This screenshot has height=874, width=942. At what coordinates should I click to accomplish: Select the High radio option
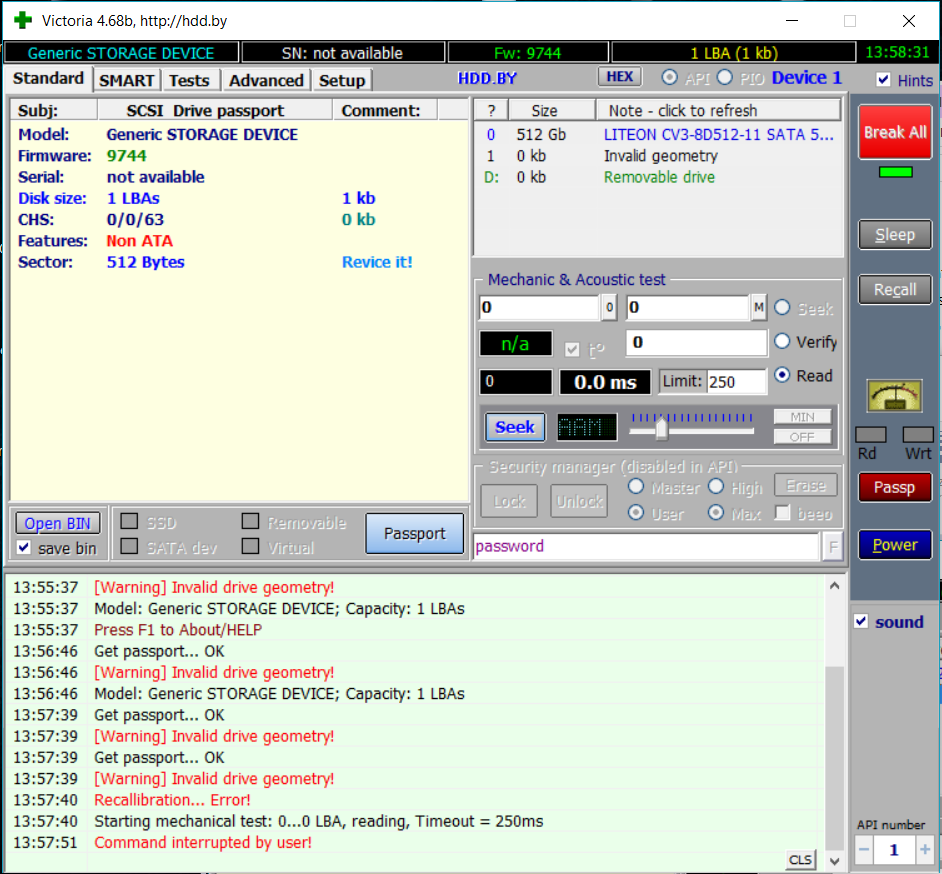tap(716, 487)
